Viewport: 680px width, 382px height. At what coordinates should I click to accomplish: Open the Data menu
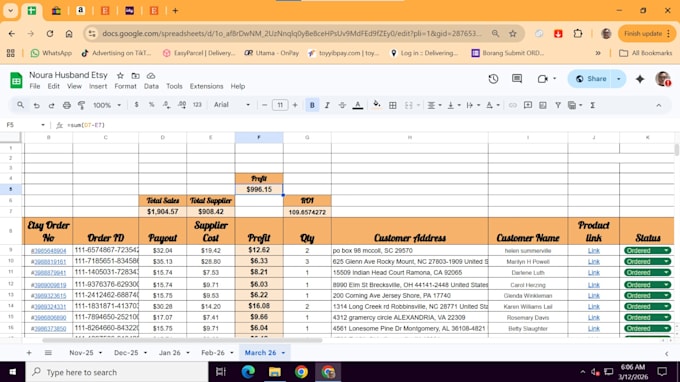click(151, 86)
